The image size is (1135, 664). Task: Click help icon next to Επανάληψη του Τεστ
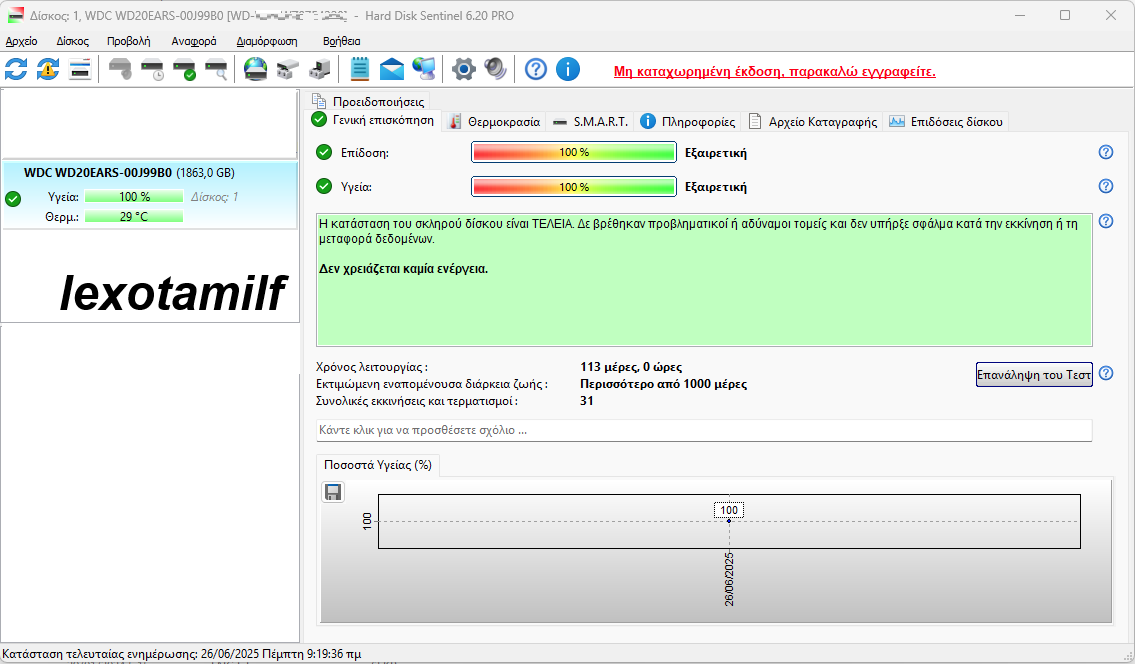pos(1105,373)
